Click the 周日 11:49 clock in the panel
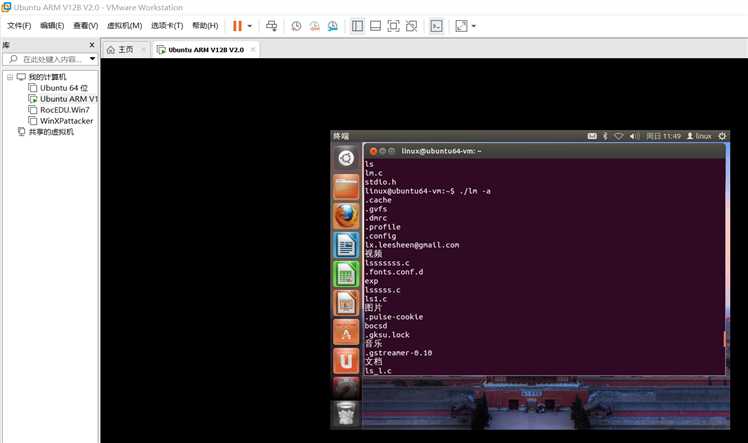748x443 pixels. click(x=664, y=136)
